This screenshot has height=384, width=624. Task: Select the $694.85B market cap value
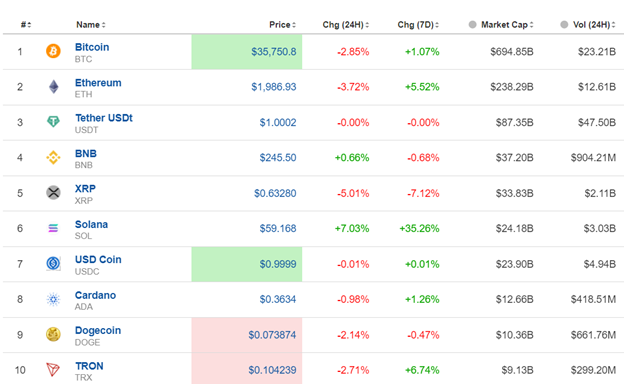512,52
